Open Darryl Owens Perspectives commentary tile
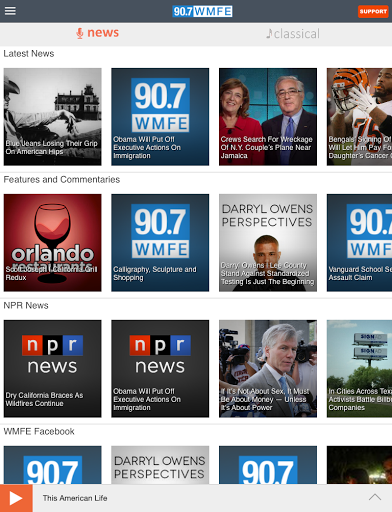The width and height of the screenshot is (392, 512). 268,243
